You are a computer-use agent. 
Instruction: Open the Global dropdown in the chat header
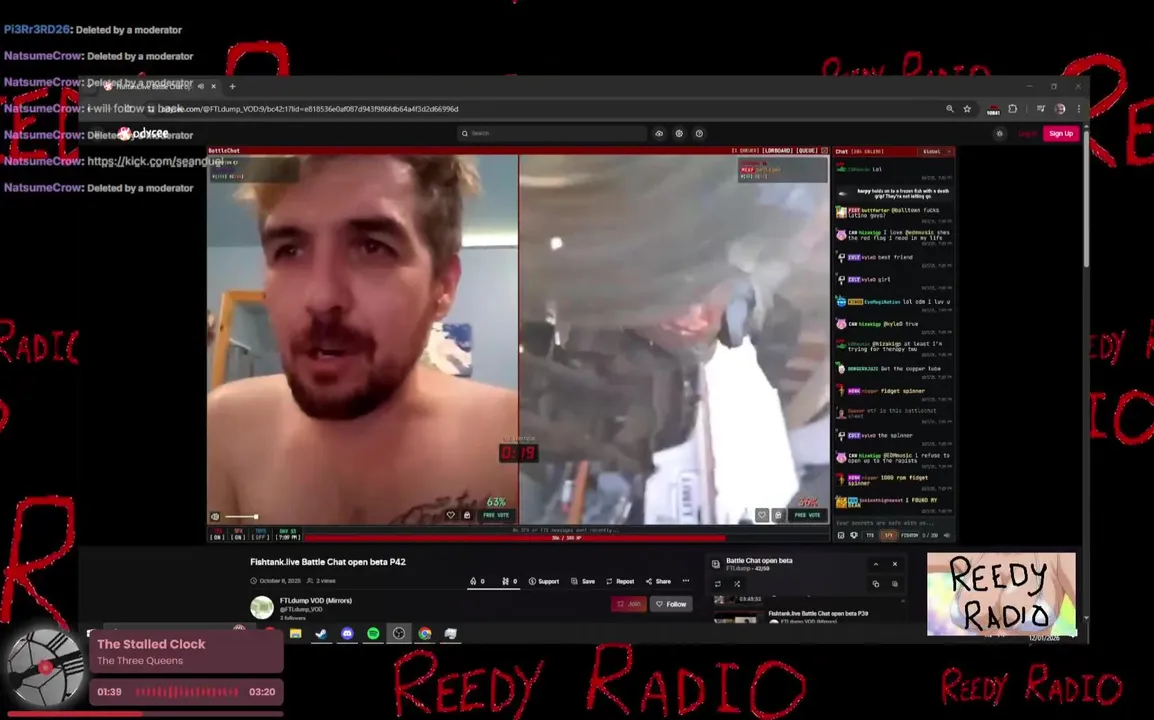tap(935, 151)
